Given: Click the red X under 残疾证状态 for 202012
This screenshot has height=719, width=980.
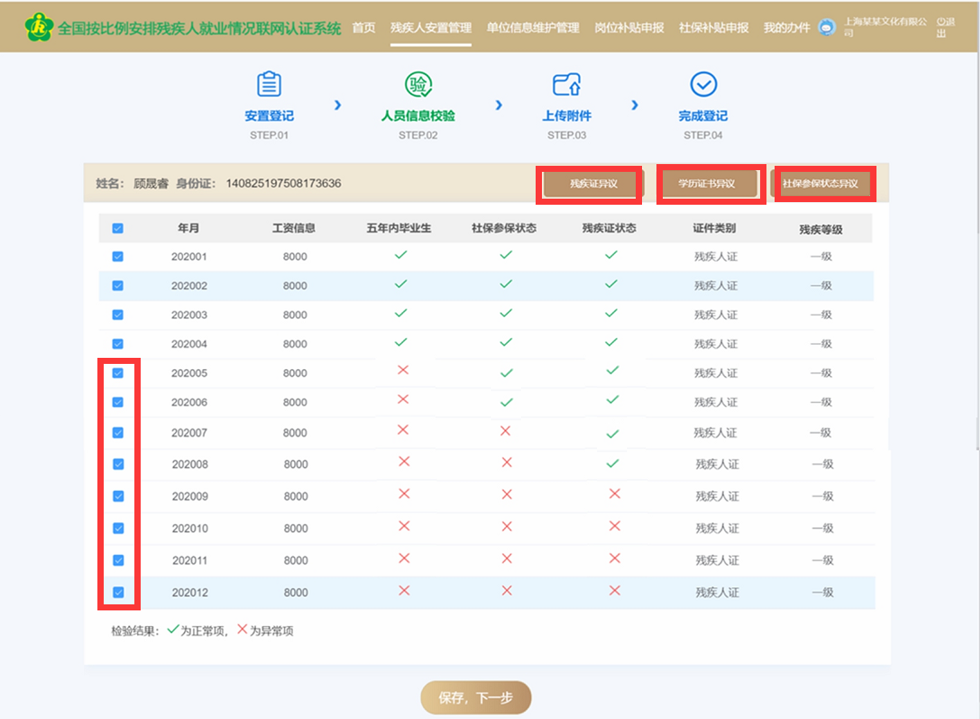Looking at the screenshot, I should coord(614,591).
